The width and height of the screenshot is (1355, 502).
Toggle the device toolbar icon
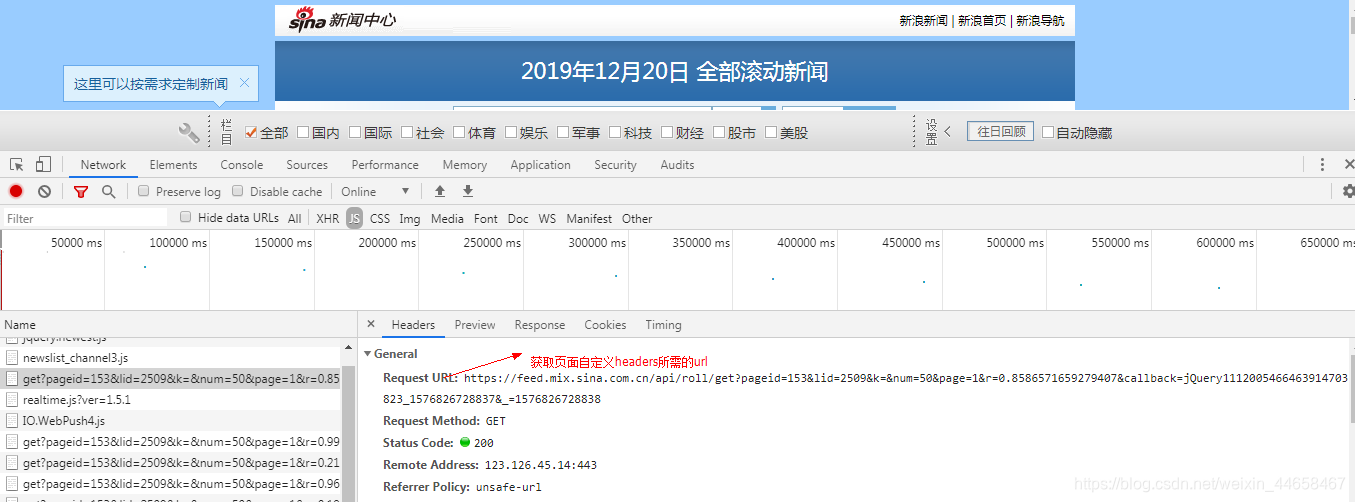click(43, 165)
